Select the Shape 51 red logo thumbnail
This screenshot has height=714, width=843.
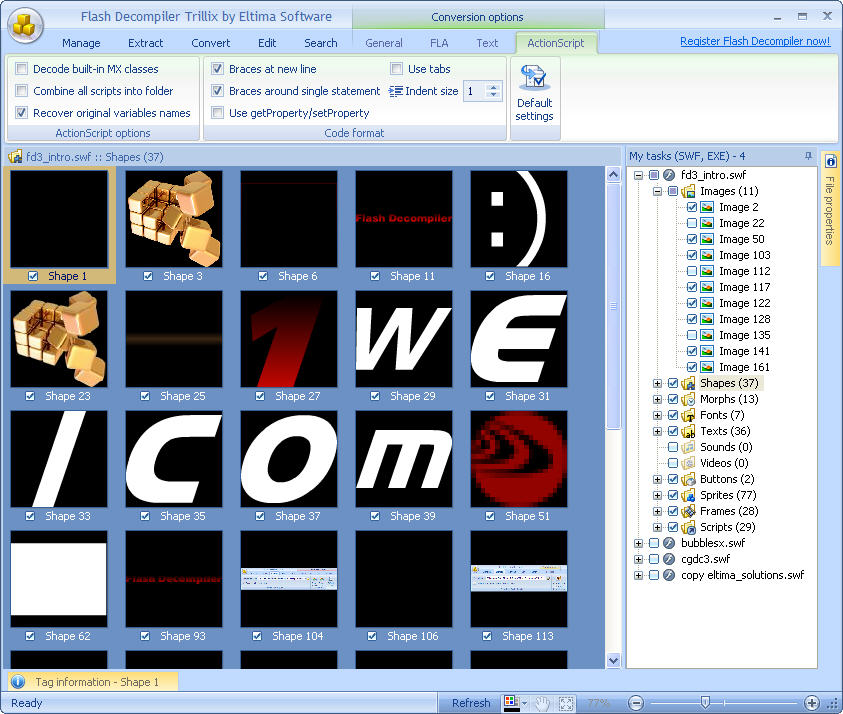519,459
